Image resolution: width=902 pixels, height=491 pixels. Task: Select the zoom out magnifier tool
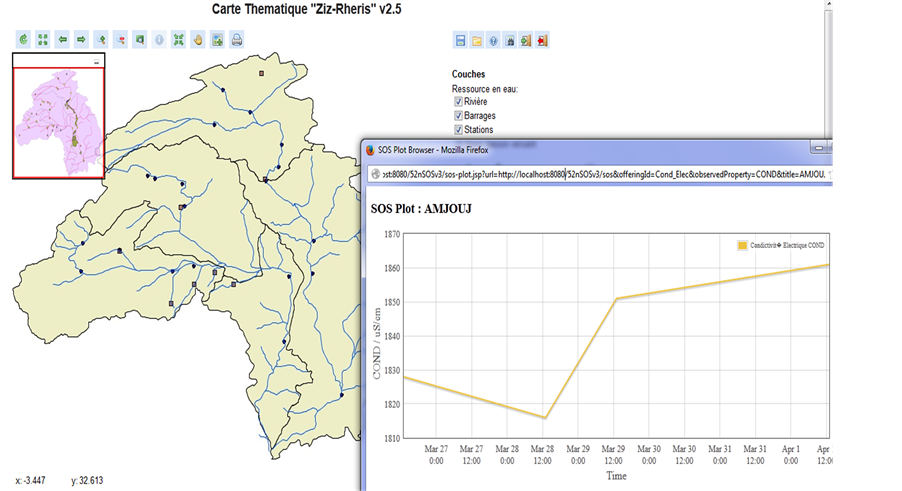click(121, 41)
